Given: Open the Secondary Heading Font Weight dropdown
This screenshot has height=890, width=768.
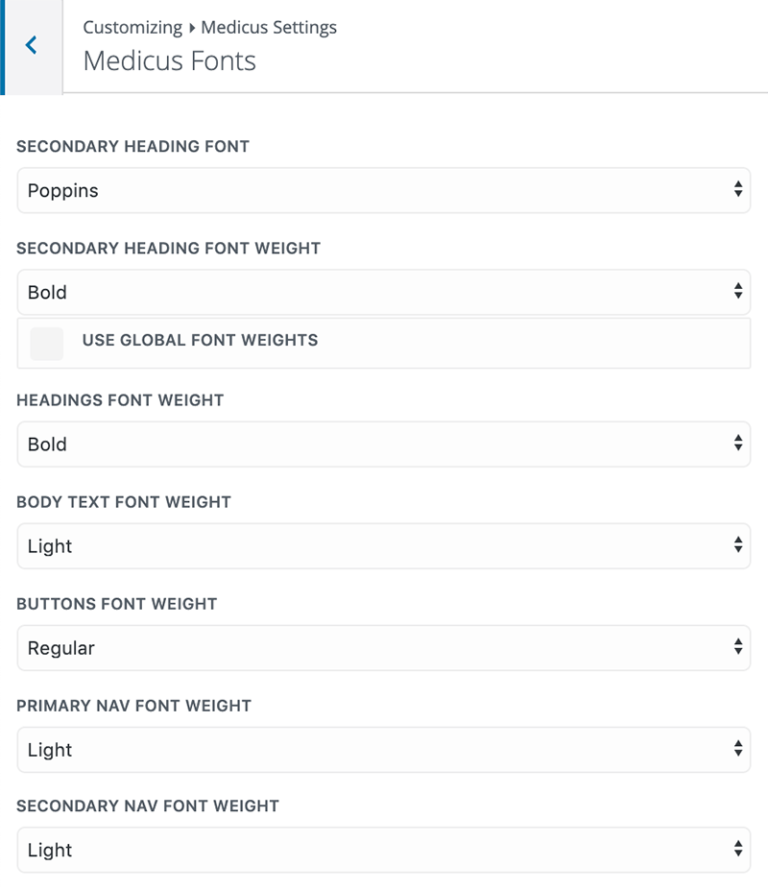Looking at the screenshot, I should (x=384, y=292).
